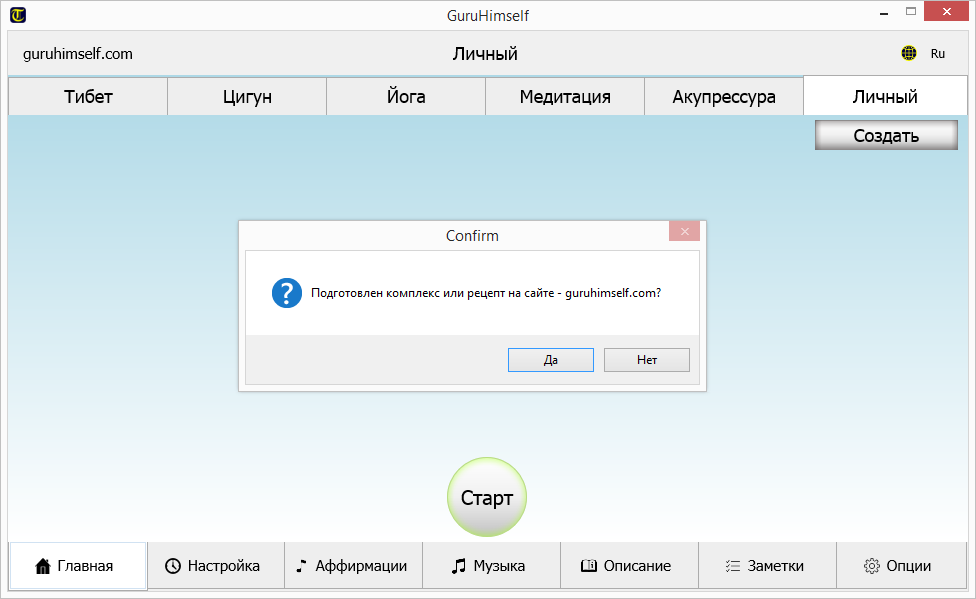Click the globe language icon
976x599 pixels.
pyautogui.click(x=908, y=54)
